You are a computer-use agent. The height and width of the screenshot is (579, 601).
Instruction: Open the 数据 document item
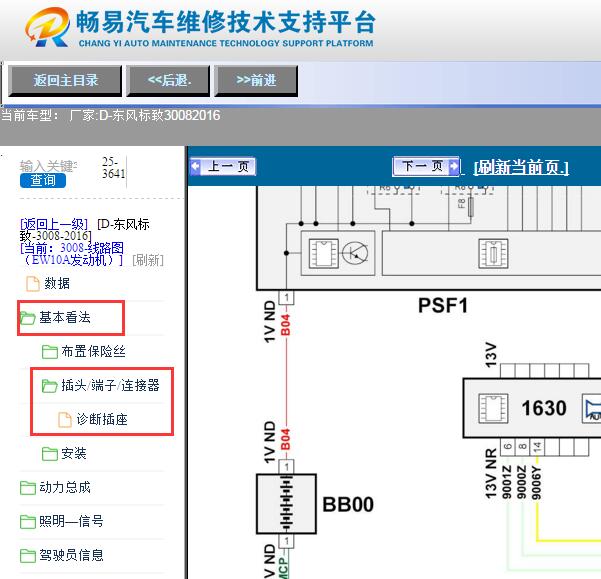tap(57, 283)
